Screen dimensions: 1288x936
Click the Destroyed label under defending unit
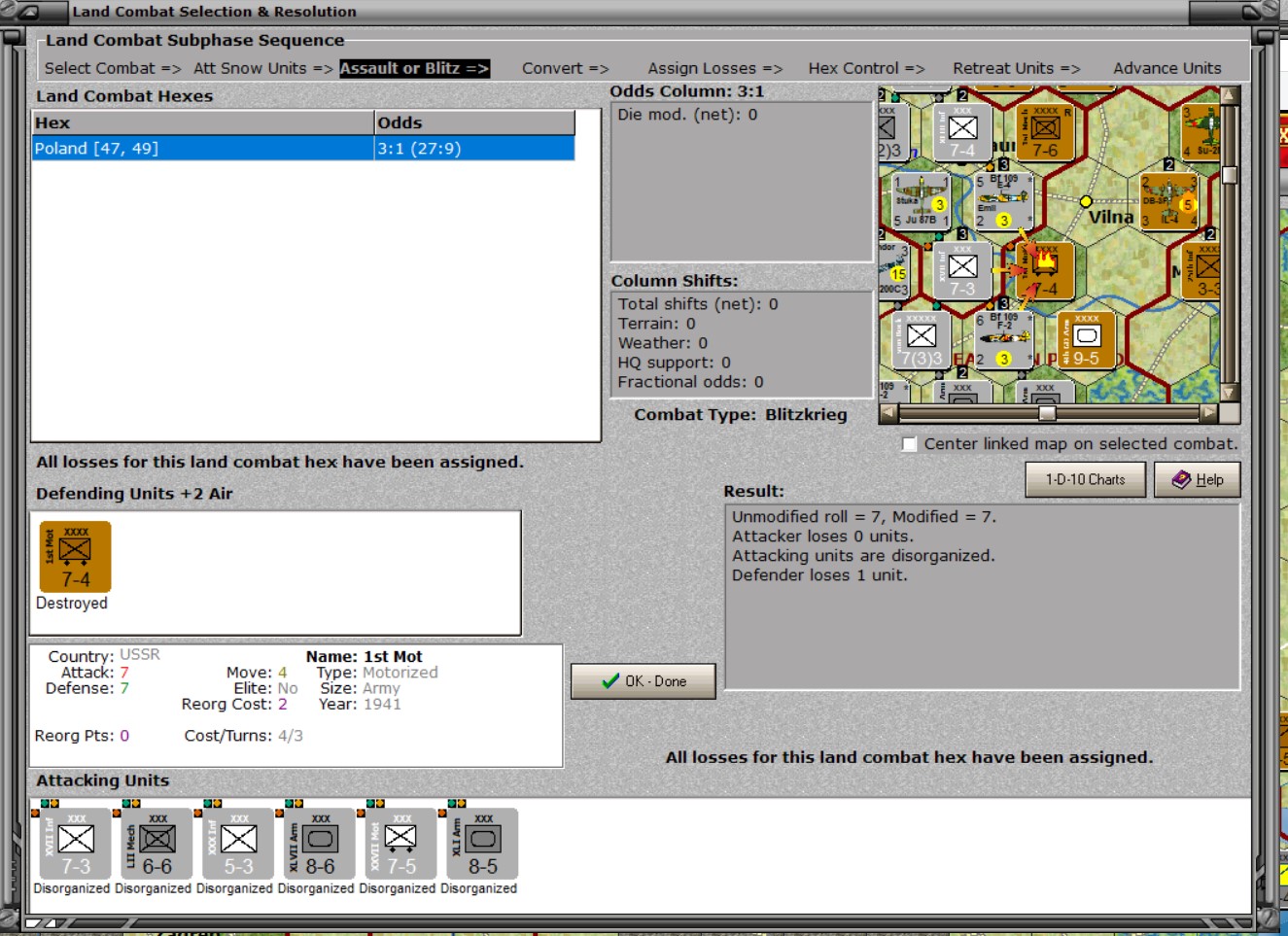(x=72, y=604)
